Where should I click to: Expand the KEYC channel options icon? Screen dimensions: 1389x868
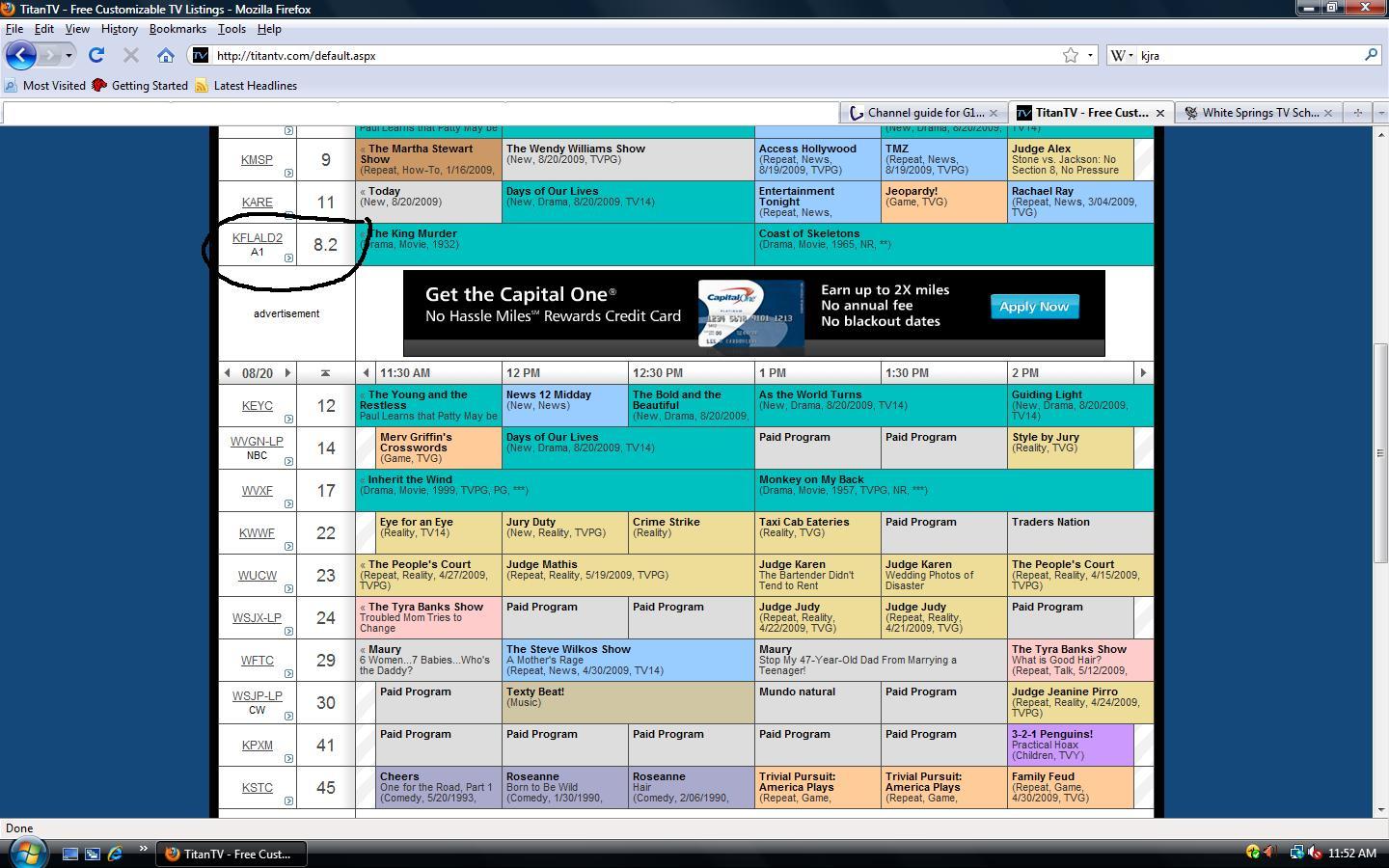288,420
